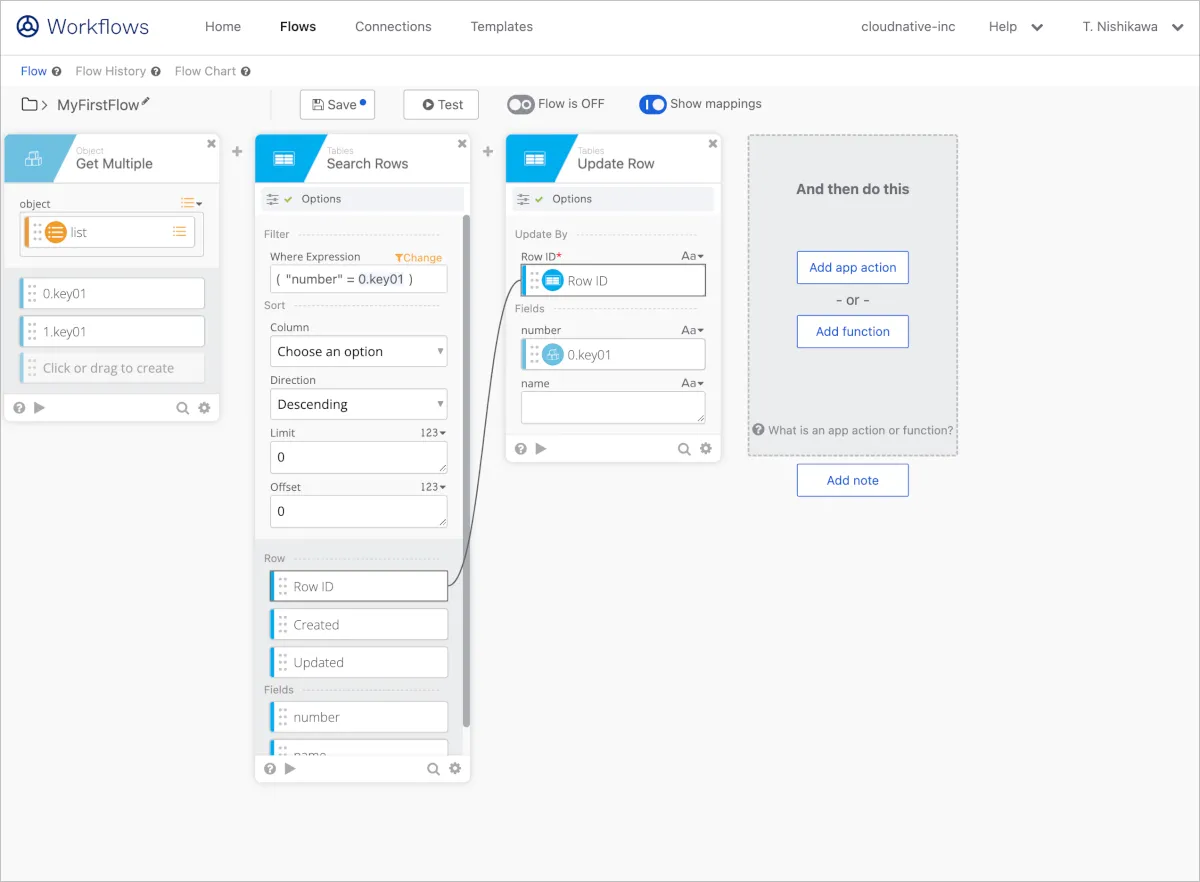Click the Offset input field
The width and height of the screenshot is (1200, 882).
pos(359,511)
